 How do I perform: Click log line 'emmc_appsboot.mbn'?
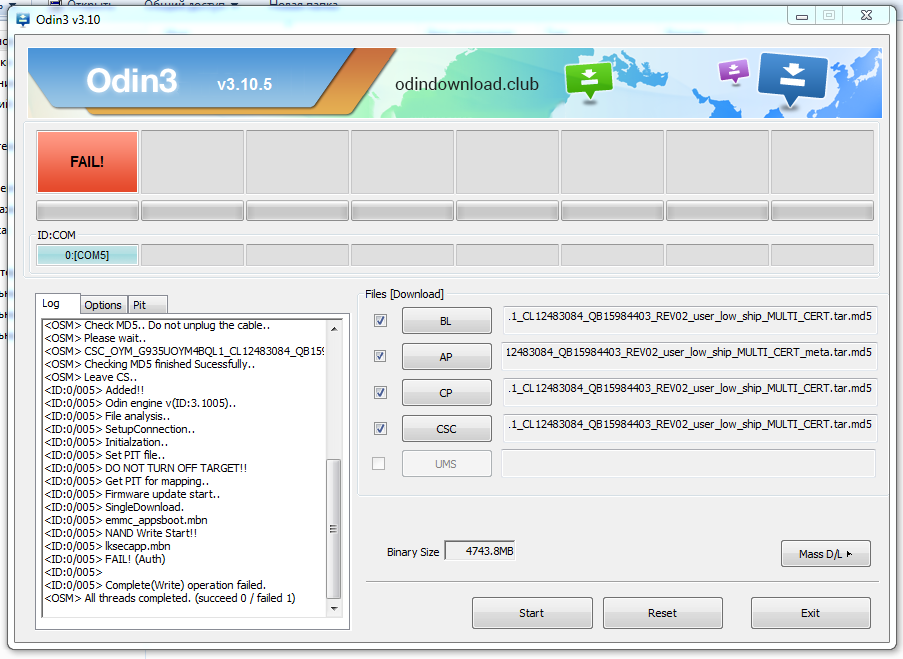156,520
